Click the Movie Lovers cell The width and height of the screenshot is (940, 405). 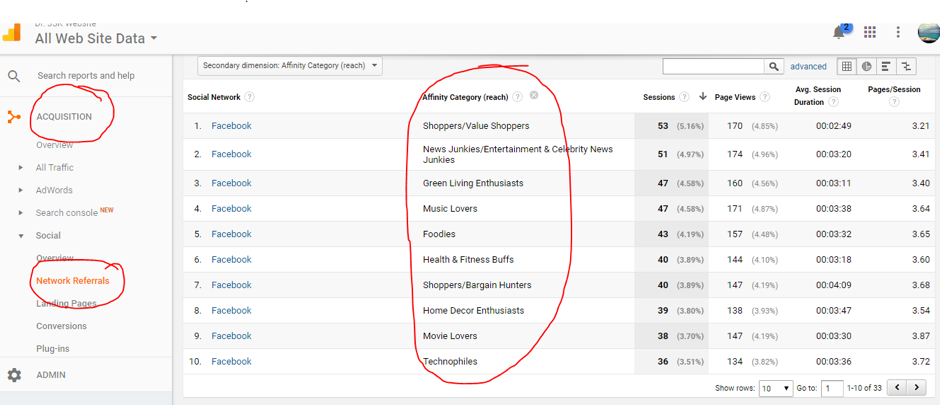coord(450,336)
